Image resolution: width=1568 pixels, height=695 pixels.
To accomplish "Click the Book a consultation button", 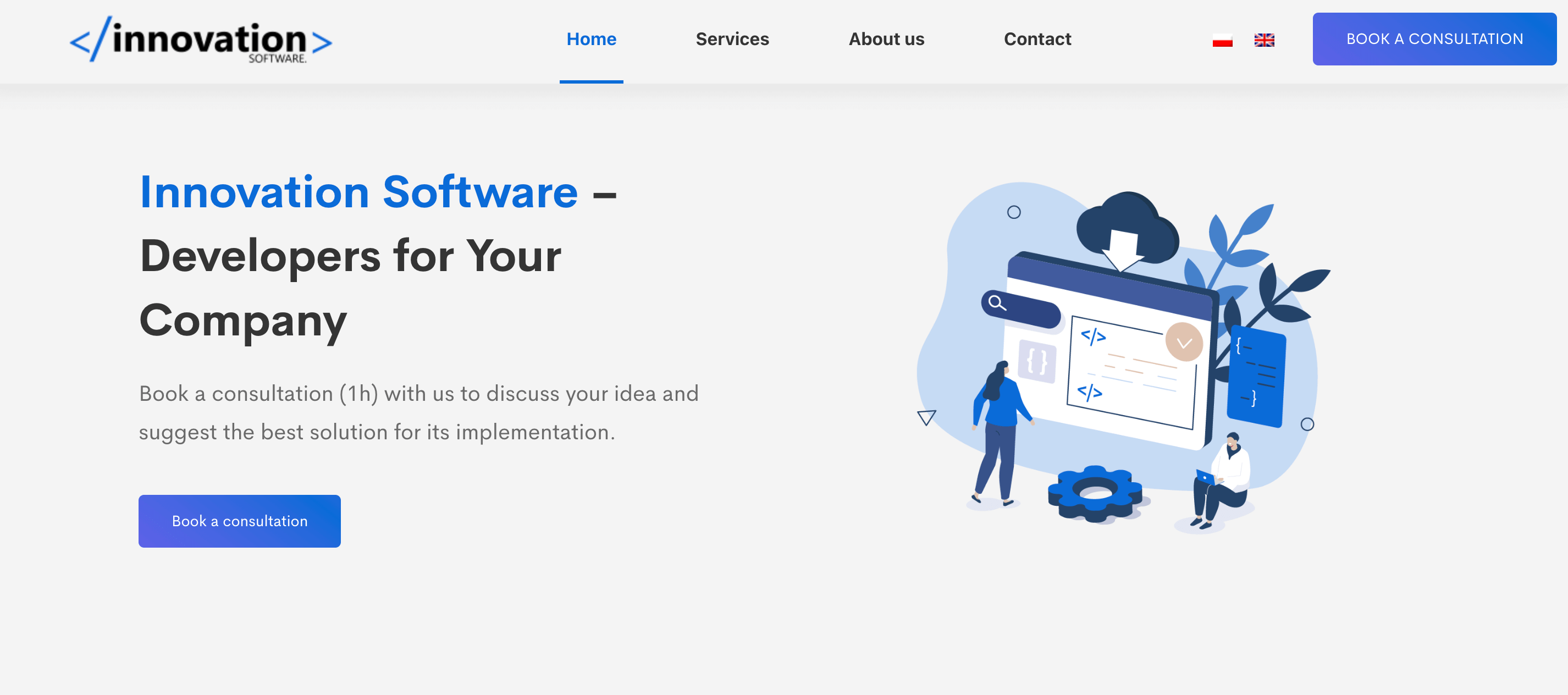I will pyautogui.click(x=240, y=521).
